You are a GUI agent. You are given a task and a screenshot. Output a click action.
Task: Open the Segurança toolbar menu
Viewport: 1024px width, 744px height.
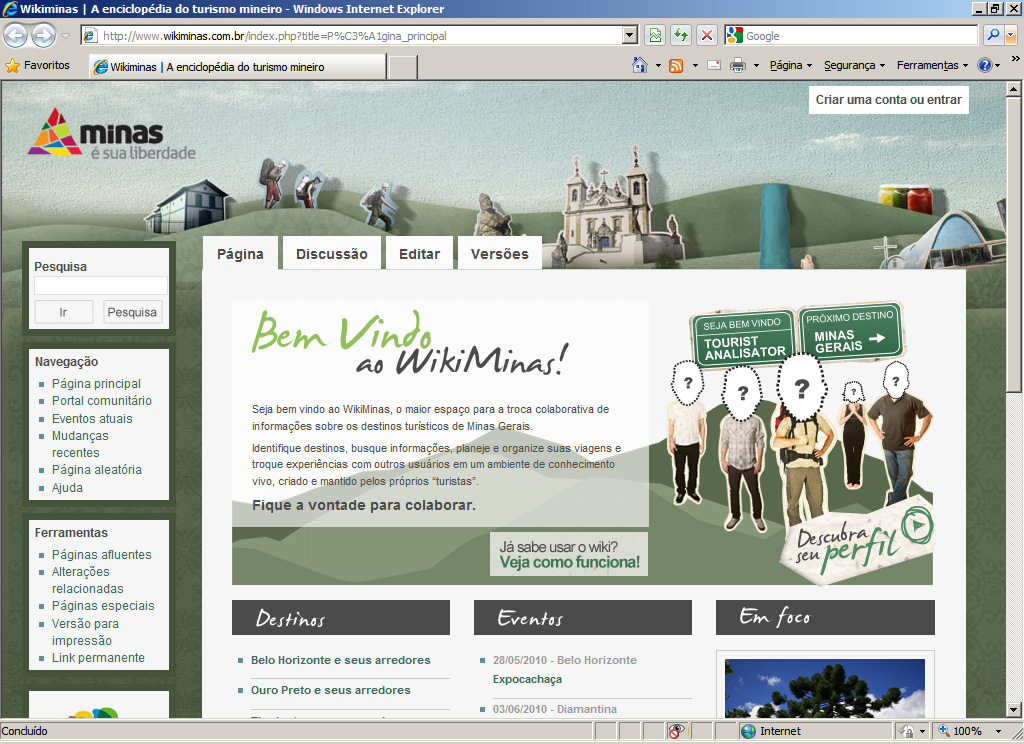point(854,65)
